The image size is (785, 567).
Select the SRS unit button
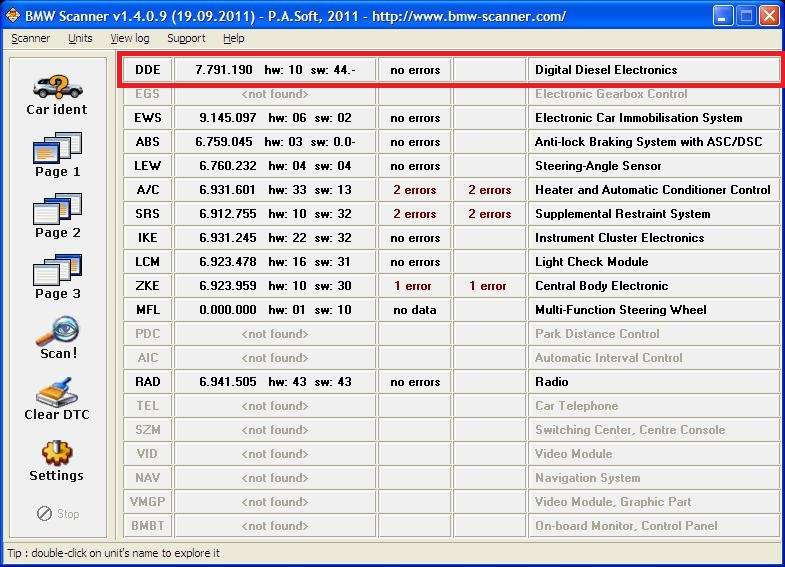click(148, 214)
